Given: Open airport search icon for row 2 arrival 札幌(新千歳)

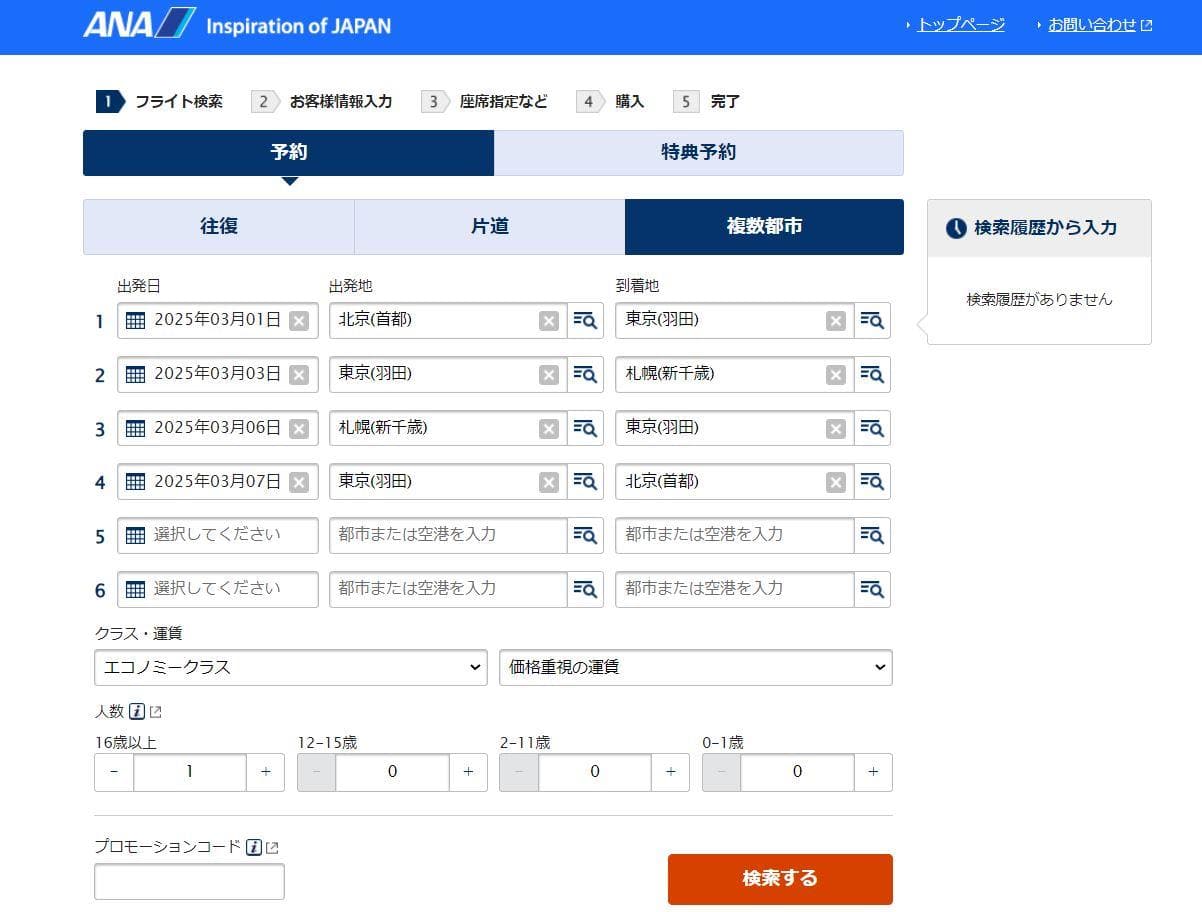Looking at the screenshot, I should pyautogui.click(x=872, y=374).
